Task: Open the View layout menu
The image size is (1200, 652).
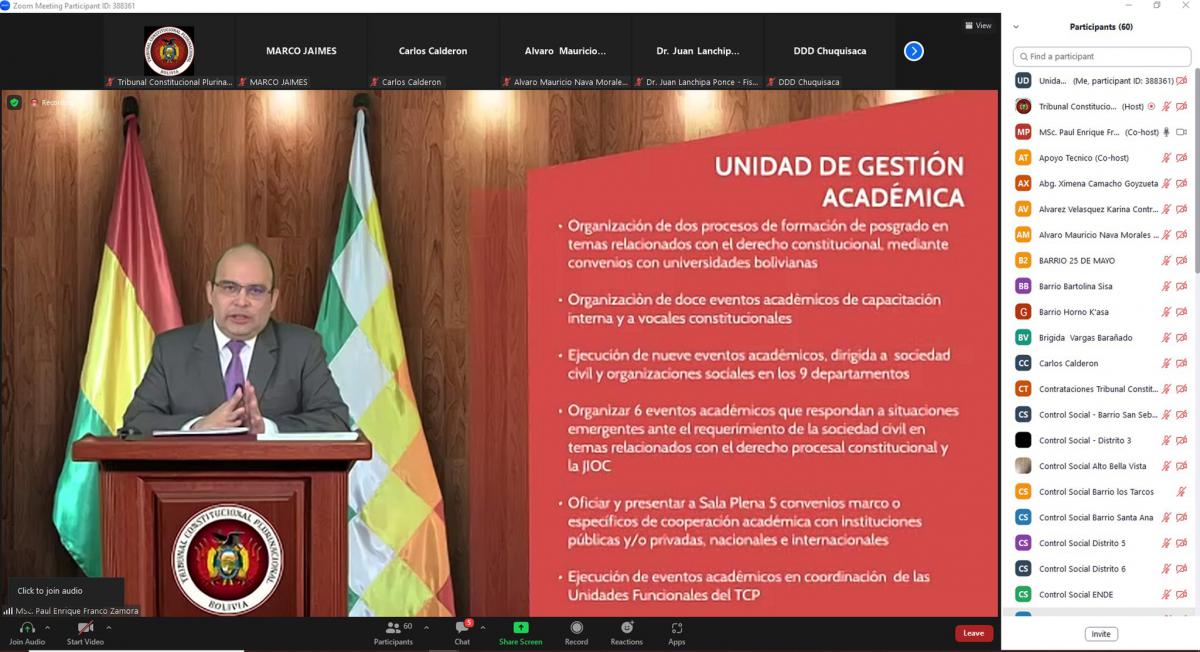Action: point(977,26)
